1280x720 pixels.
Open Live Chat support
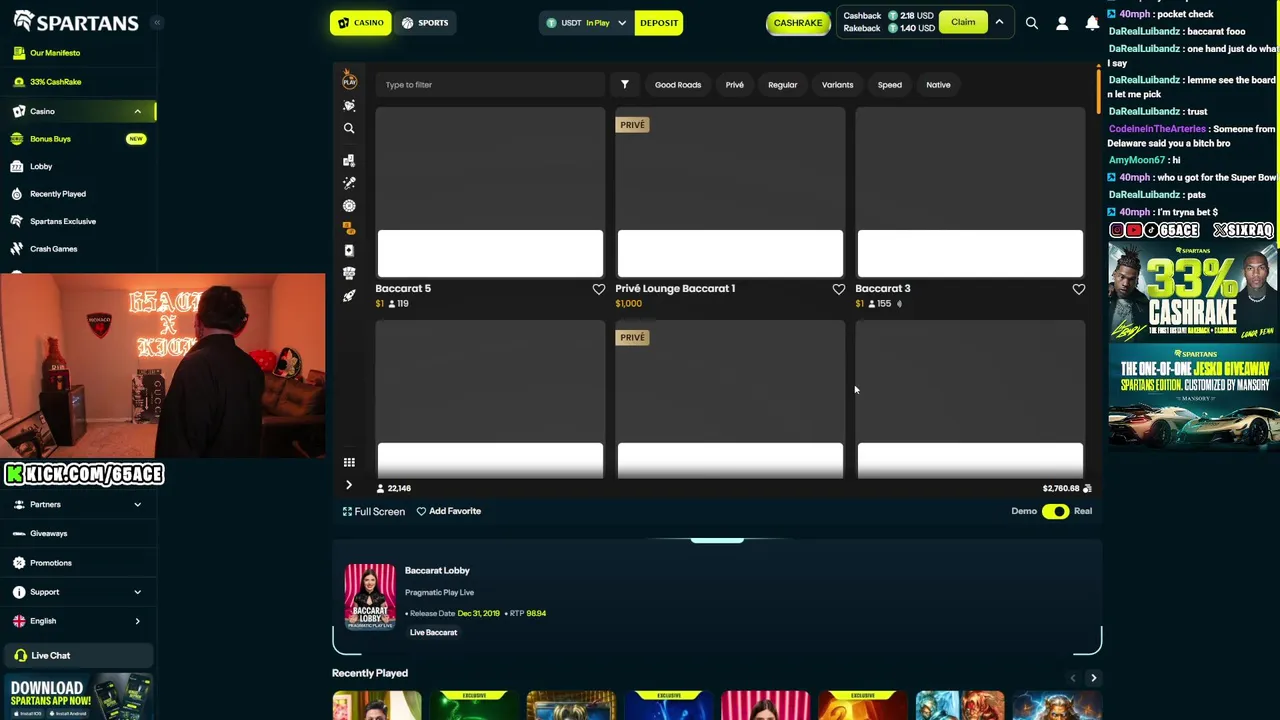(x=78, y=656)
